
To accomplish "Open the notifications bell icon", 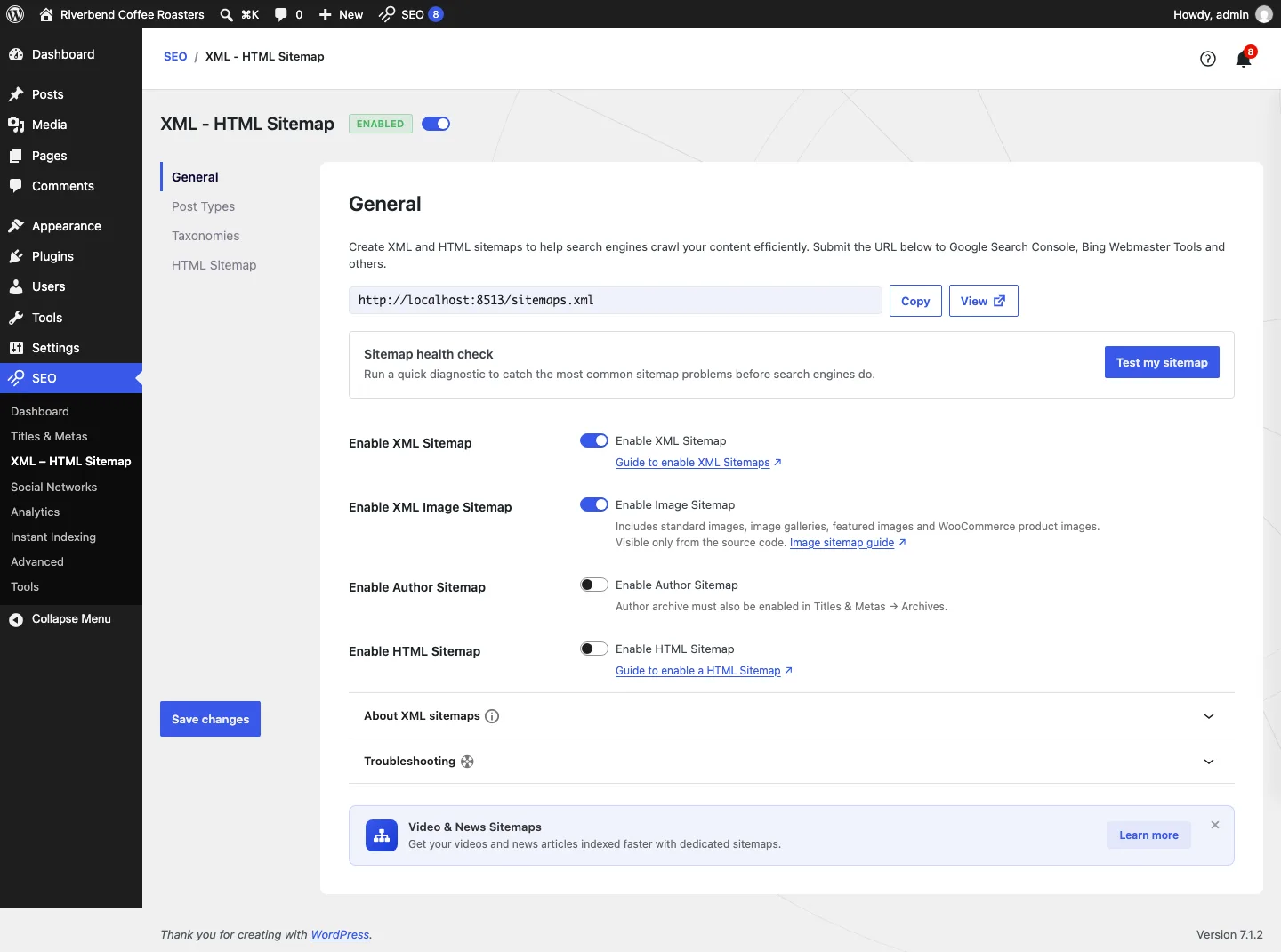I will click(x=1244, y=59).
